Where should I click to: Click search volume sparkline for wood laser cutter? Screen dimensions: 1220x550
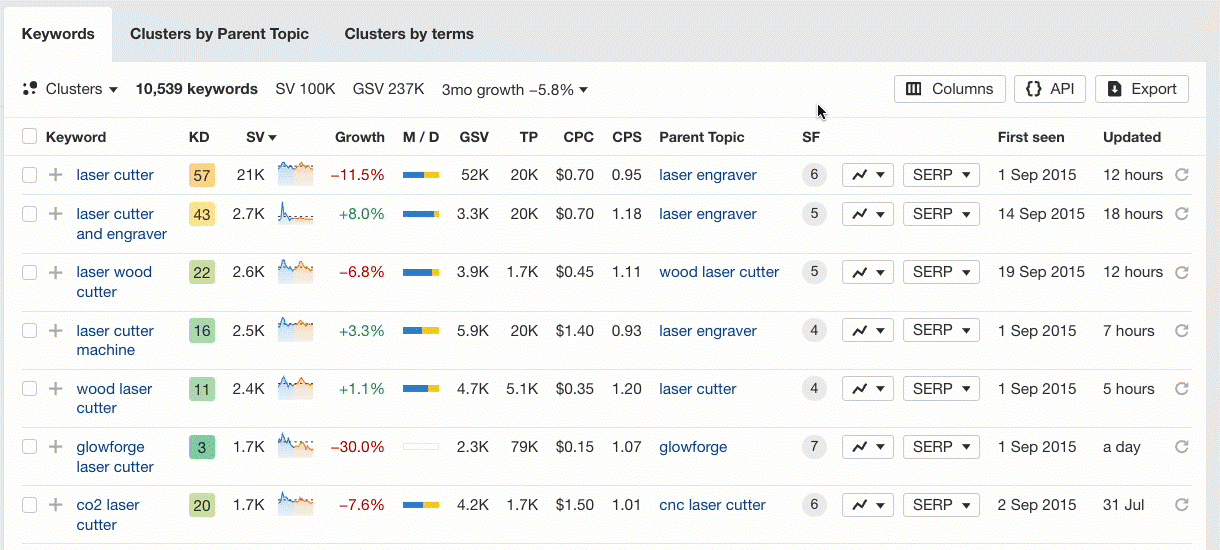[x=295, y=388]
